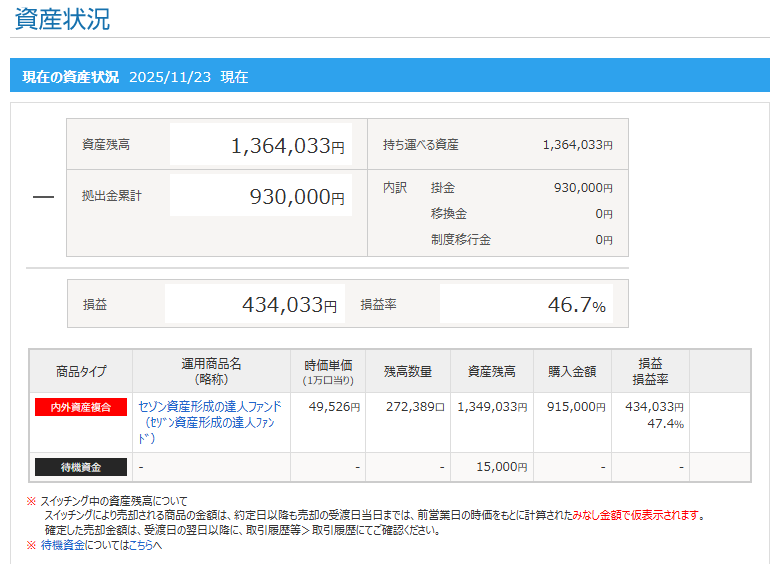Click the 資産残高 value 1,364,033円 box
Image resolution: width=774 pixels, height=564 pixels.
(x=260, y=145)
